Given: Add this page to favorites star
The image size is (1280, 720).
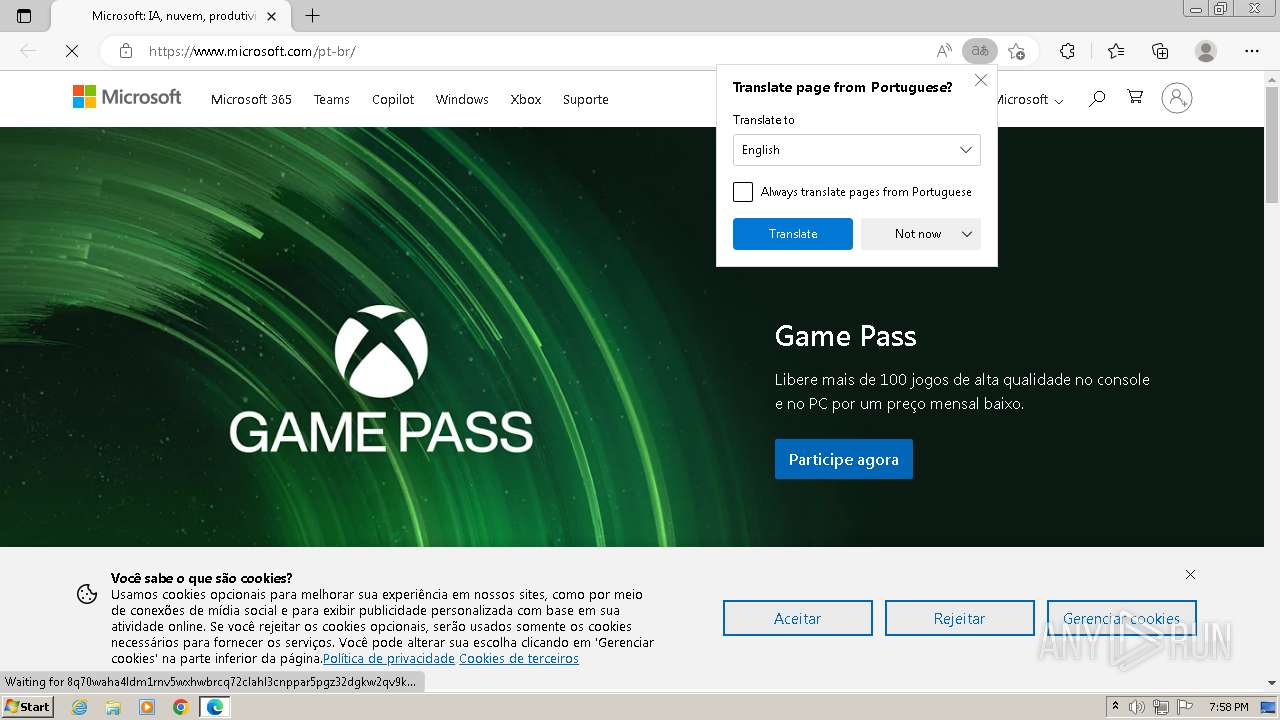Looking at the screenshot, I should (1017, 51).
